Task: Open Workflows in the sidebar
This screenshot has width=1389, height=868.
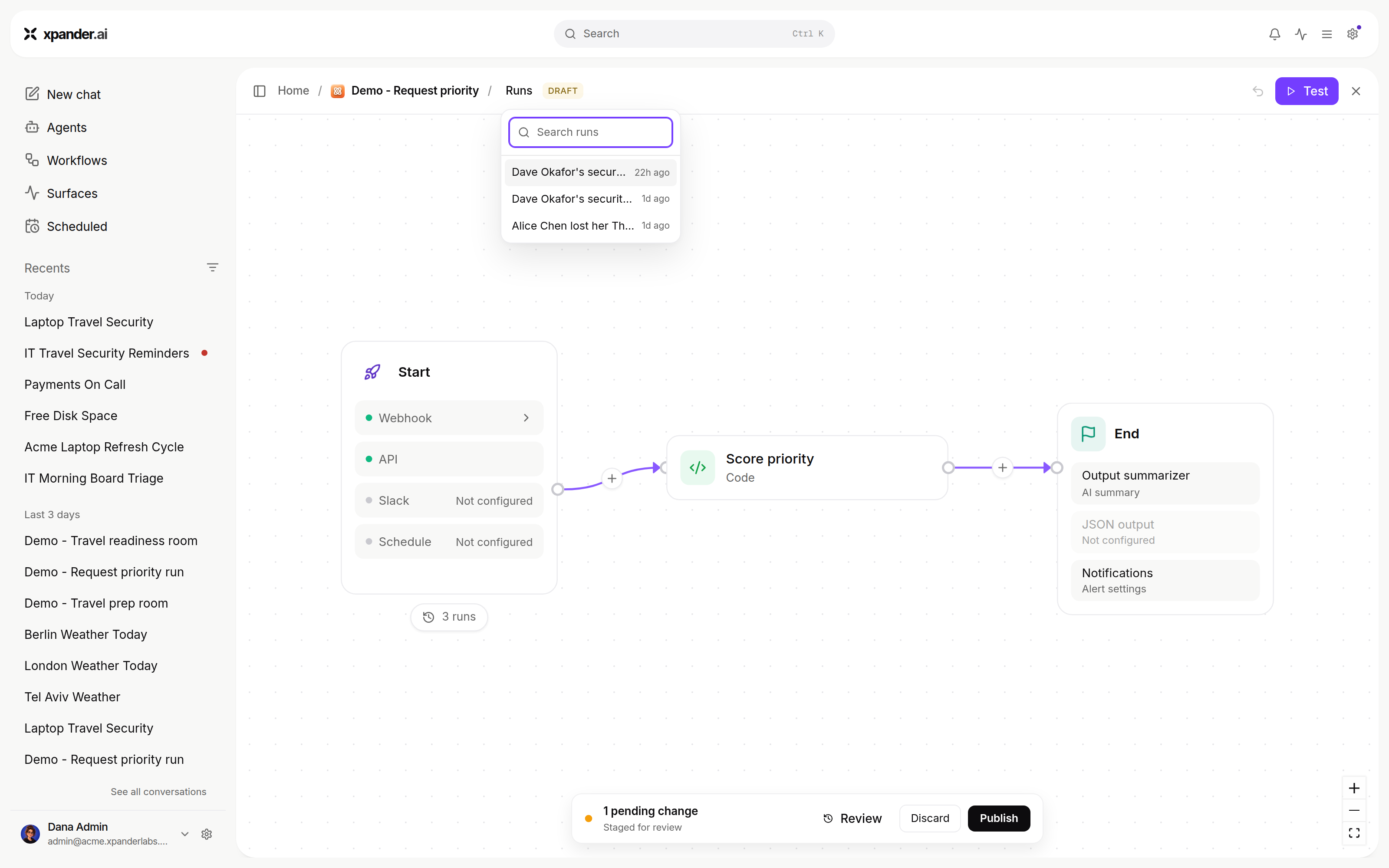Action: click(66, 160)
